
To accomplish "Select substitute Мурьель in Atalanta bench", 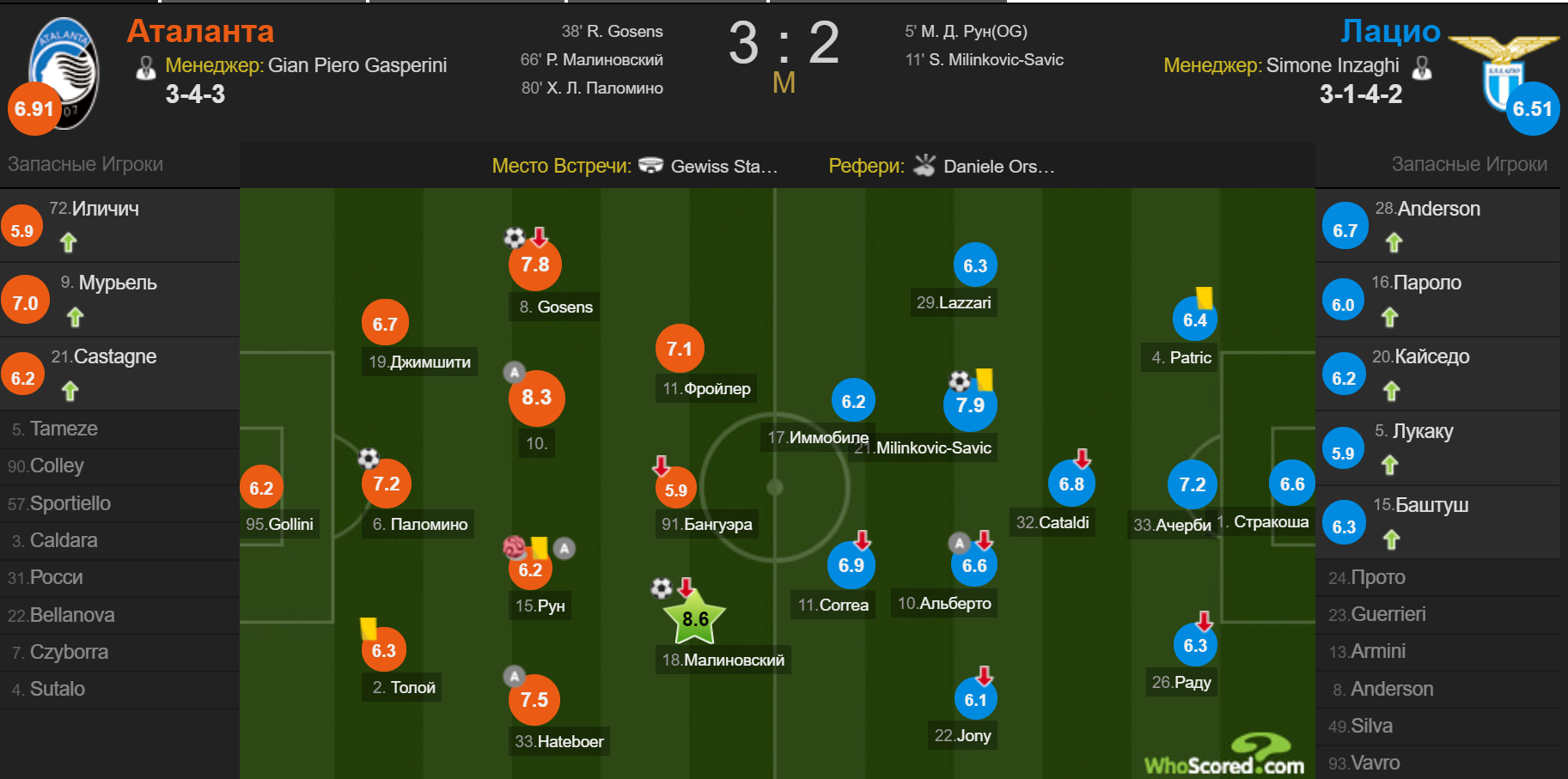I will [119, 300].
